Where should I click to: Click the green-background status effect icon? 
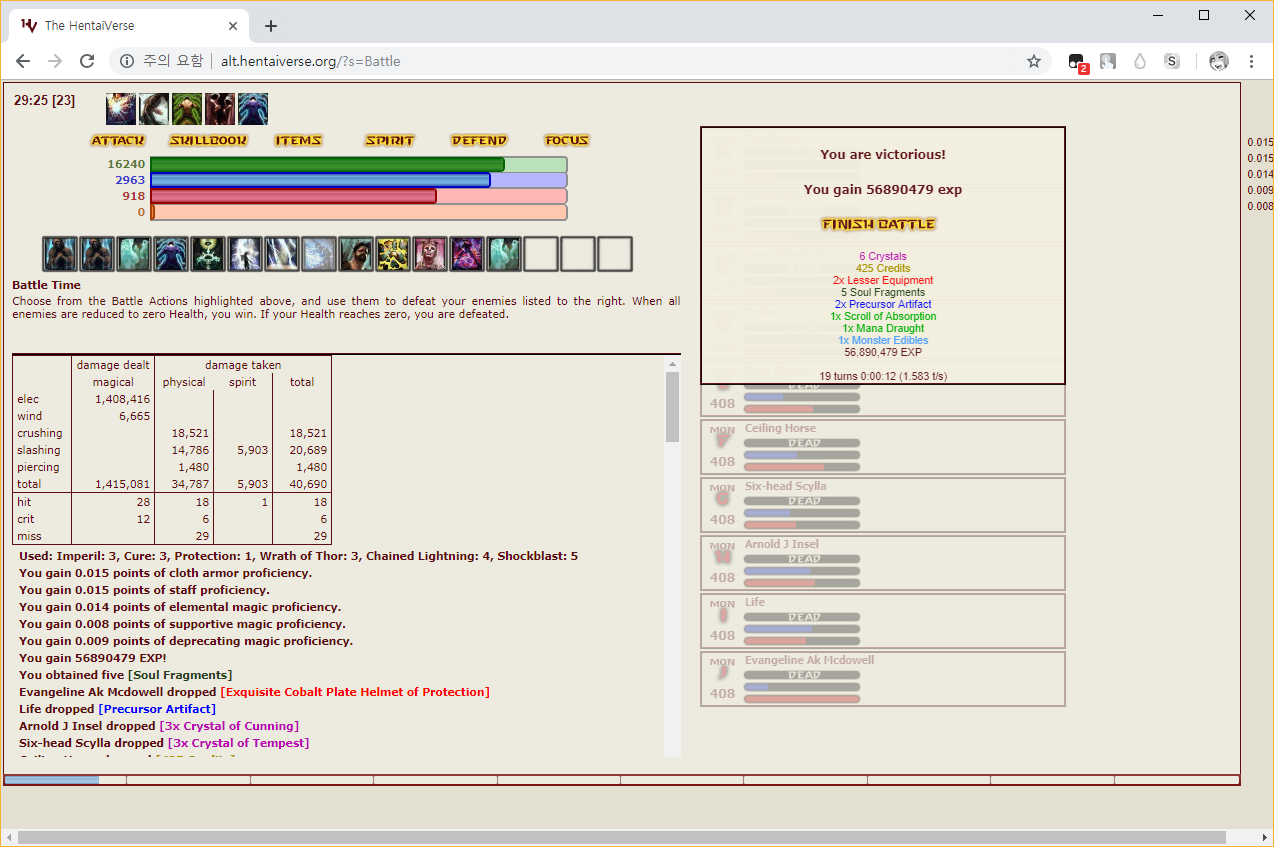[x=187, y=109]
